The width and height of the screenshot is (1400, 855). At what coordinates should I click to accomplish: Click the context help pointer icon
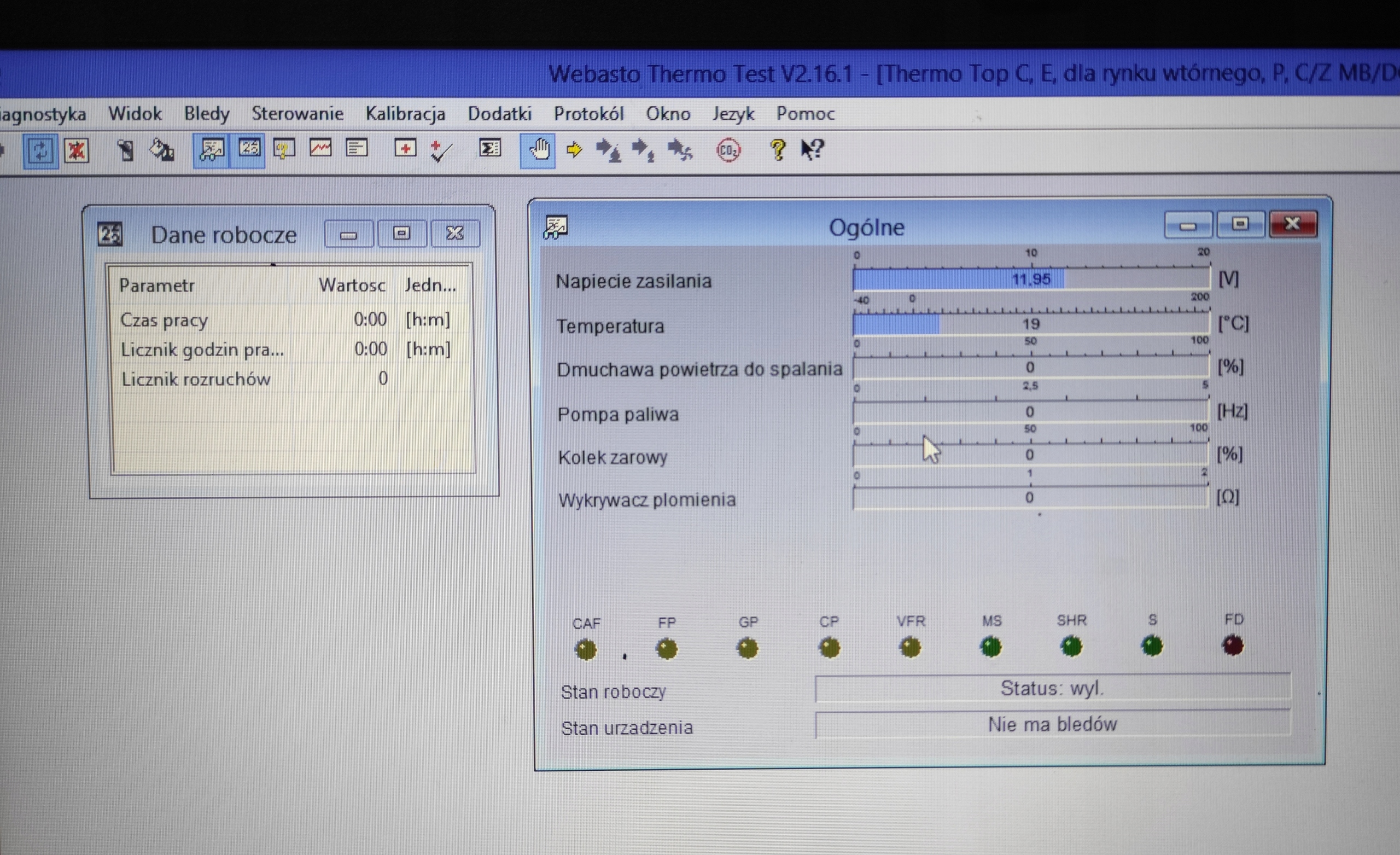[813, 150]
